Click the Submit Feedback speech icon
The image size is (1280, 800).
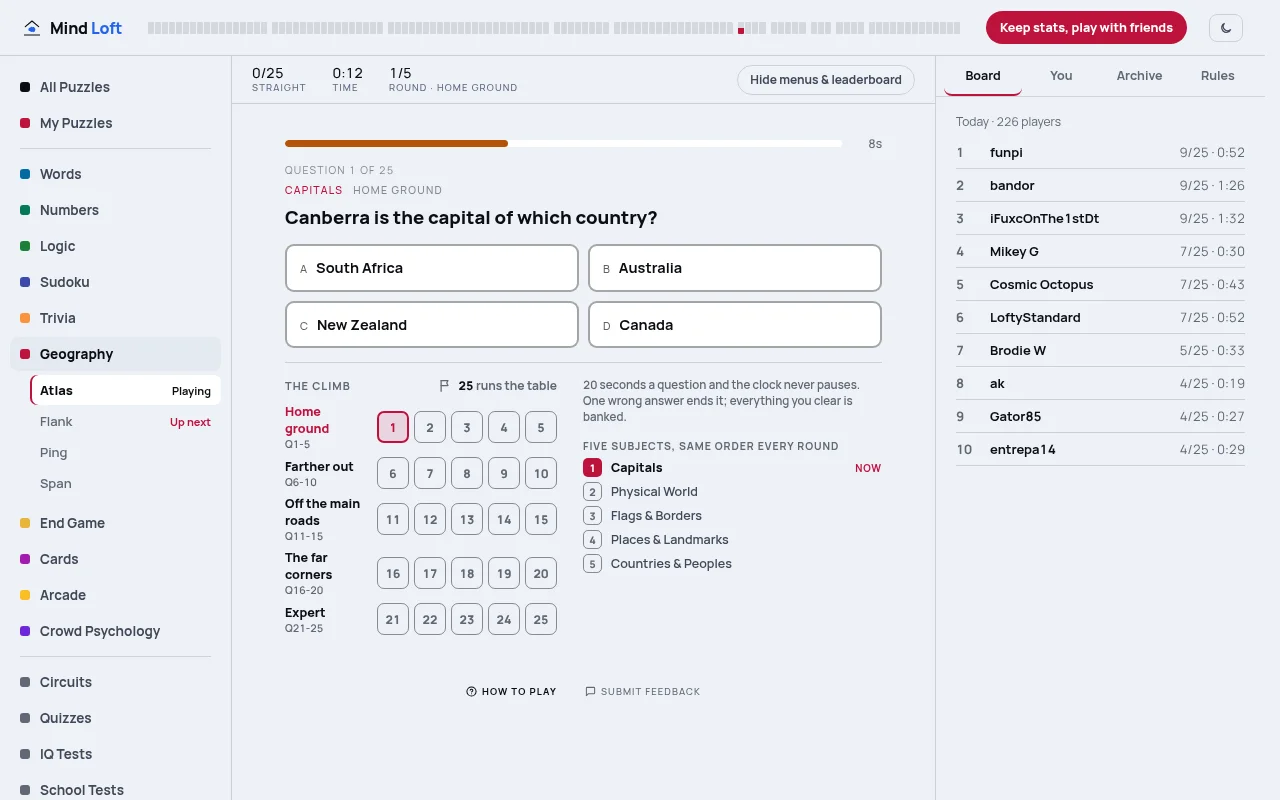tap(590, 691)
